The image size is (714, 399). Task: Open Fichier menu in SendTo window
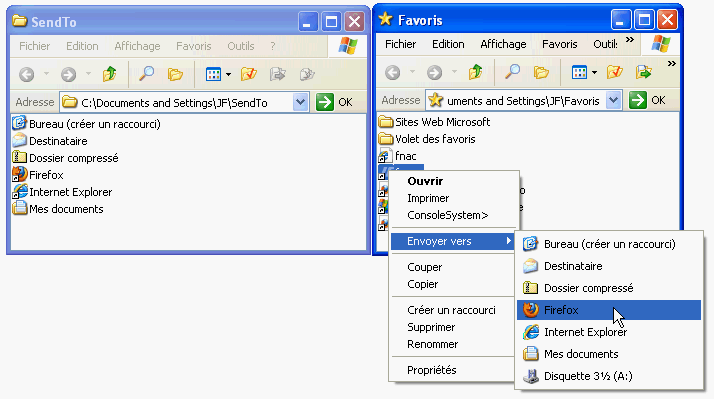(x=35, y=46)
